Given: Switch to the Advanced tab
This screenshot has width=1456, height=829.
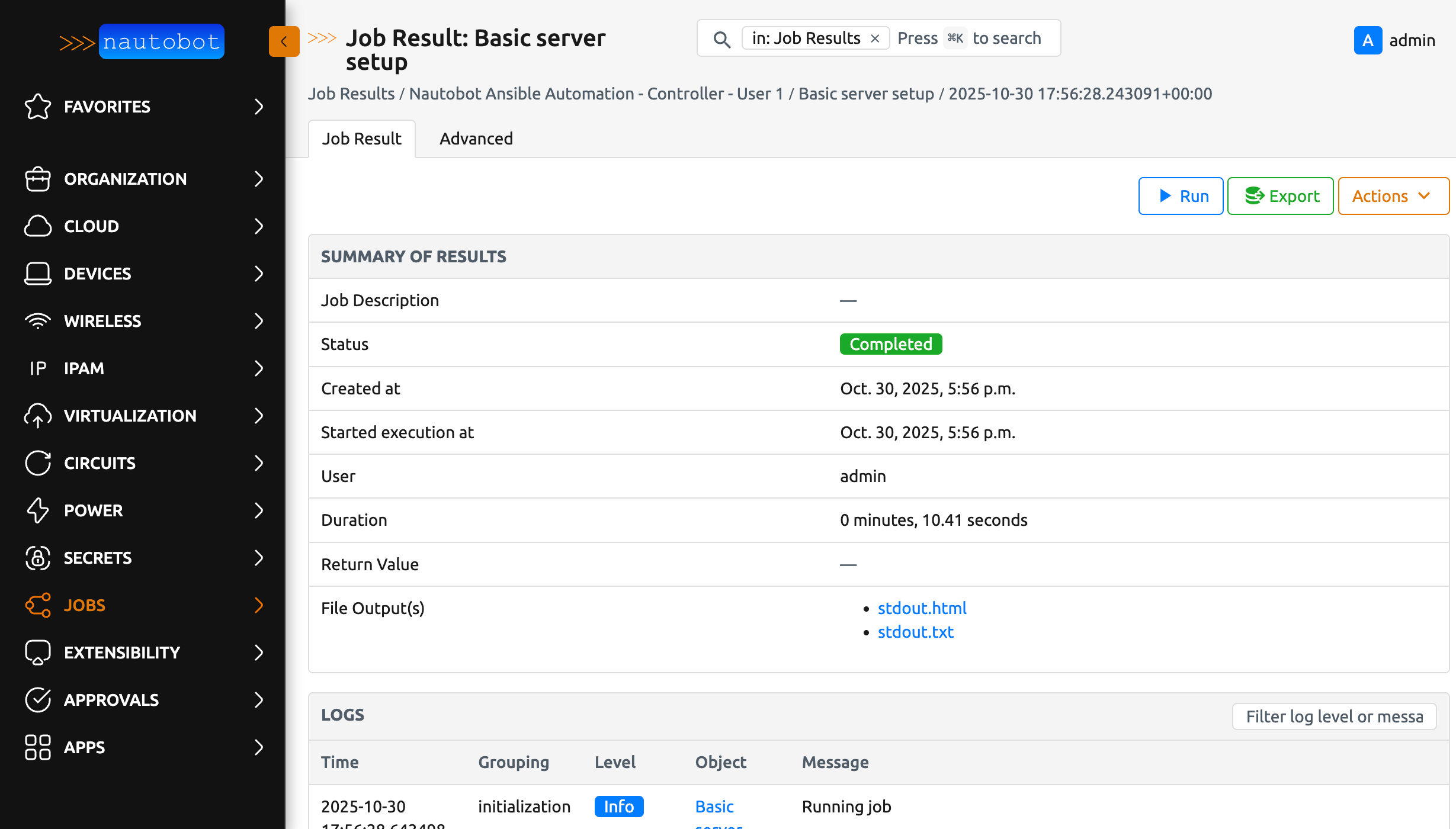Looking at the screenshot, I should [476, 139].
